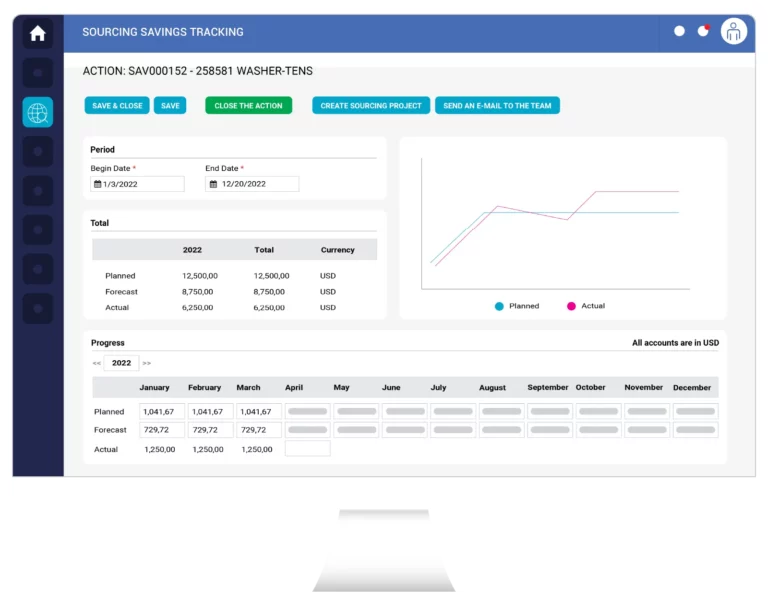The width and height of the screenshot is (768, 612).
Task: Toggle Actual series in chart legend
Action: pyautogui.click(x=586, y=306)
